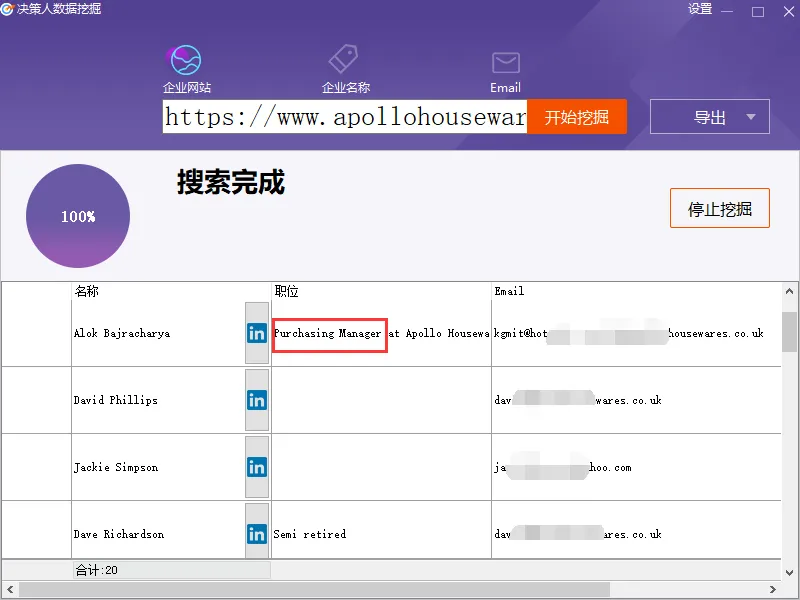Open the 设置 settings menu
Screen dimensions: 800x600
[x=700, y=9]
